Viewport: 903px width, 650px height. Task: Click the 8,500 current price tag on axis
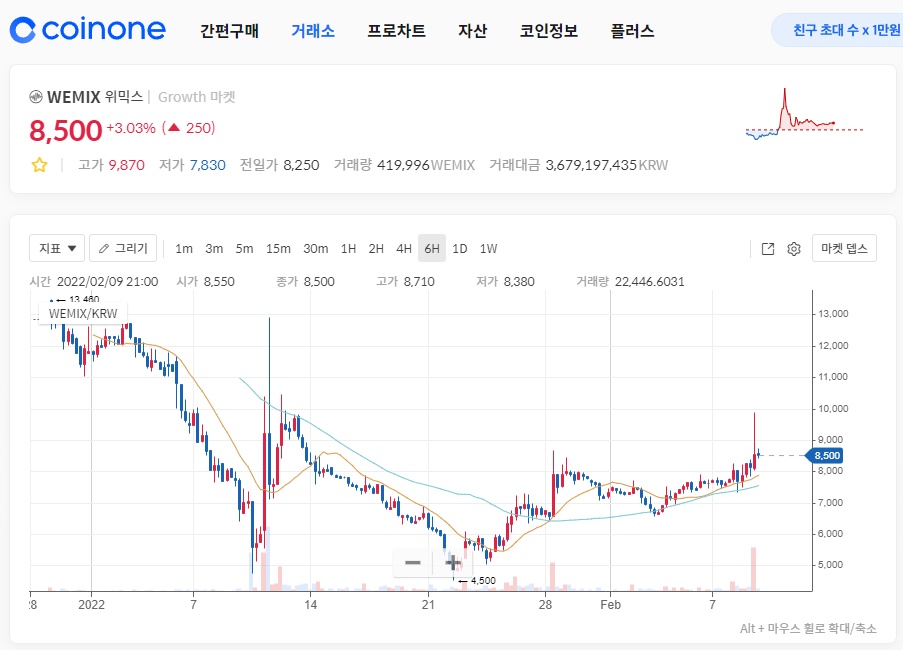(824, 455)
